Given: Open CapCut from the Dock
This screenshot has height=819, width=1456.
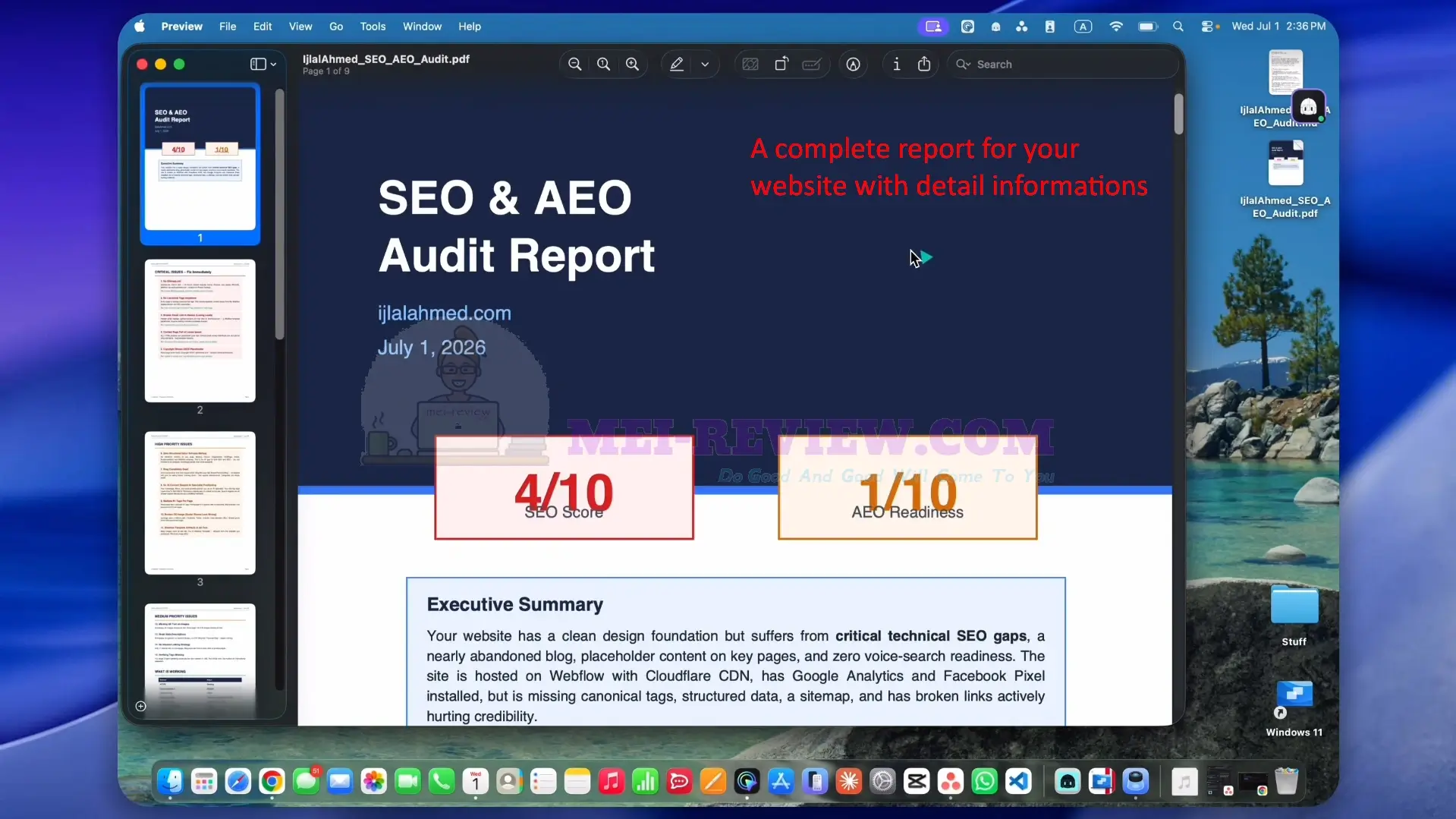Looking at the screenshot, I should click(917, 781).
